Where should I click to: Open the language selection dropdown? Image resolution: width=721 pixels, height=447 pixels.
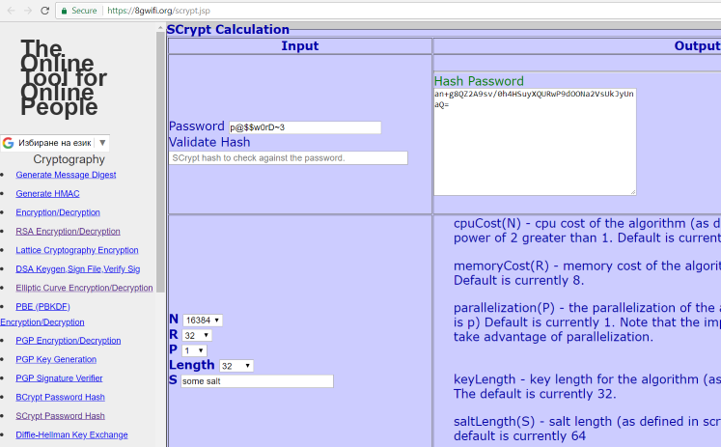(55, 143)
